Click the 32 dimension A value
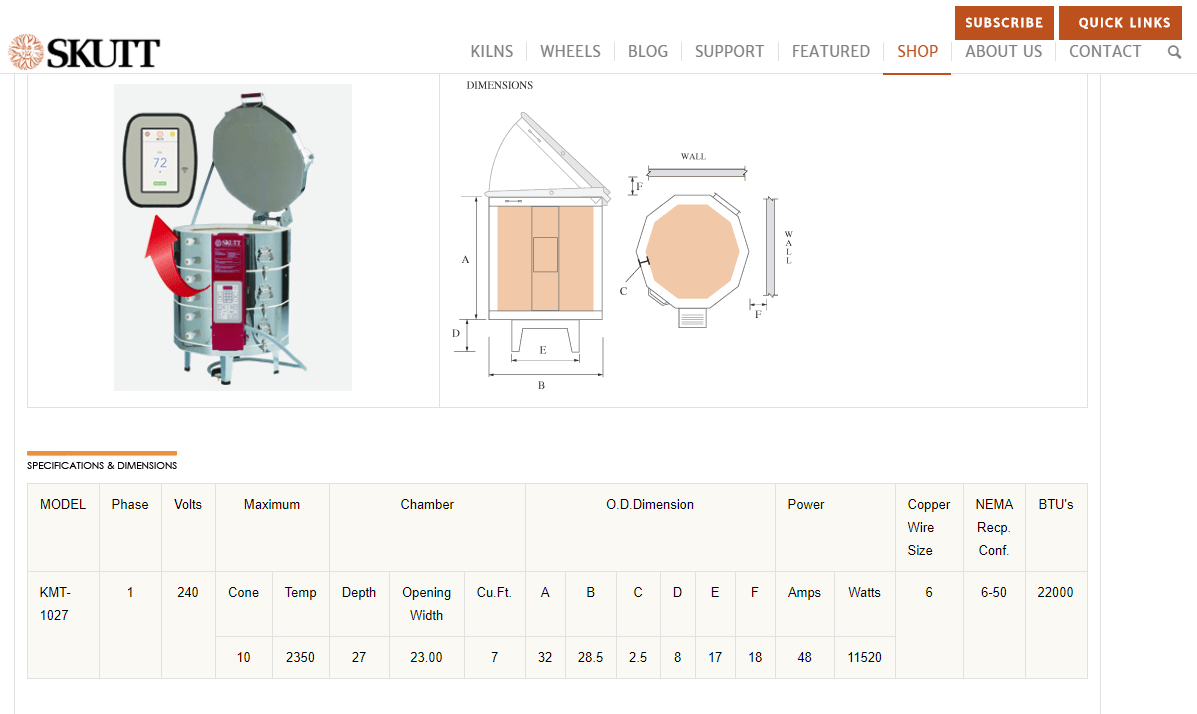 click(544, 657)
